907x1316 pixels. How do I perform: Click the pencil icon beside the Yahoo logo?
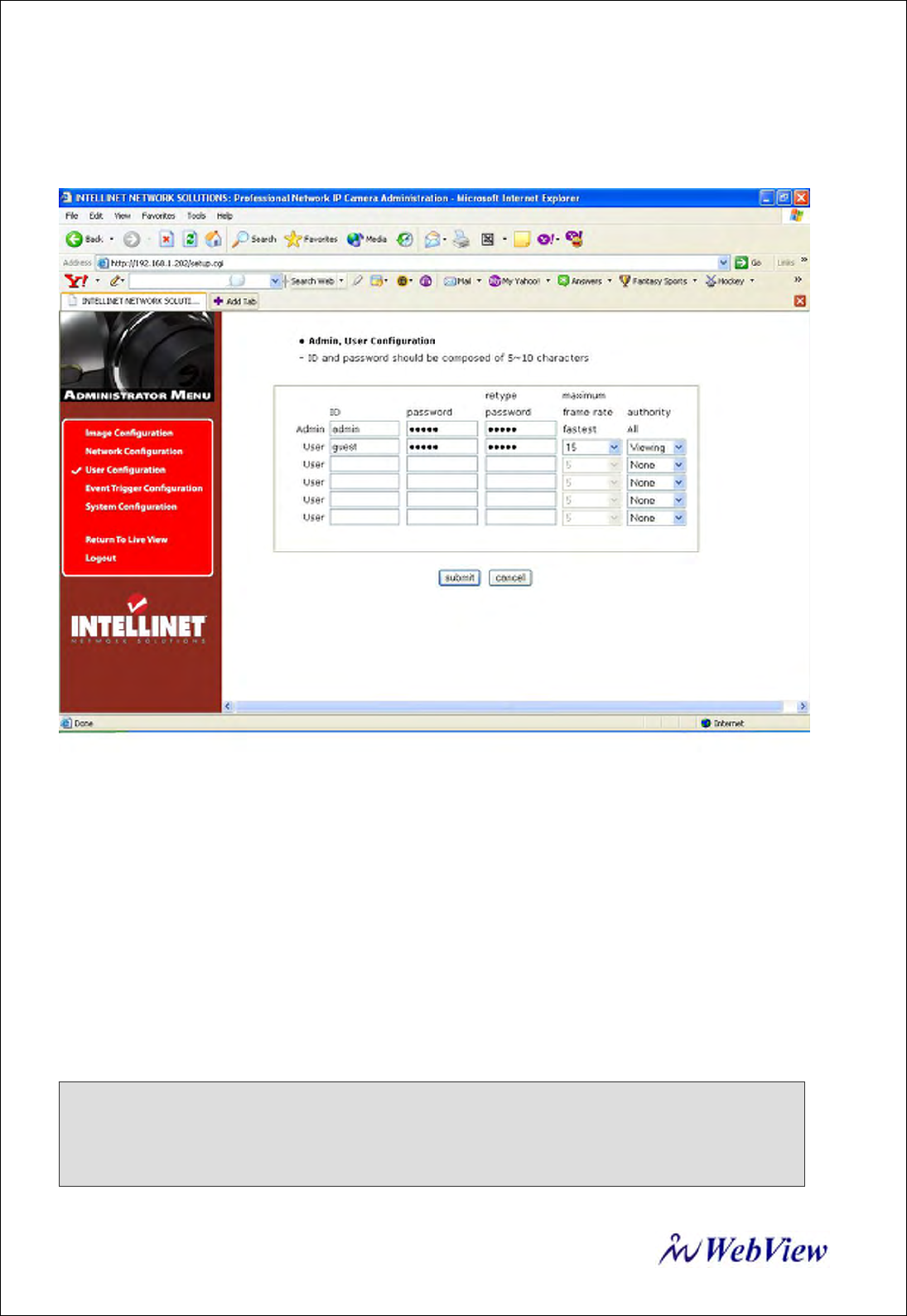click(116, 281)
